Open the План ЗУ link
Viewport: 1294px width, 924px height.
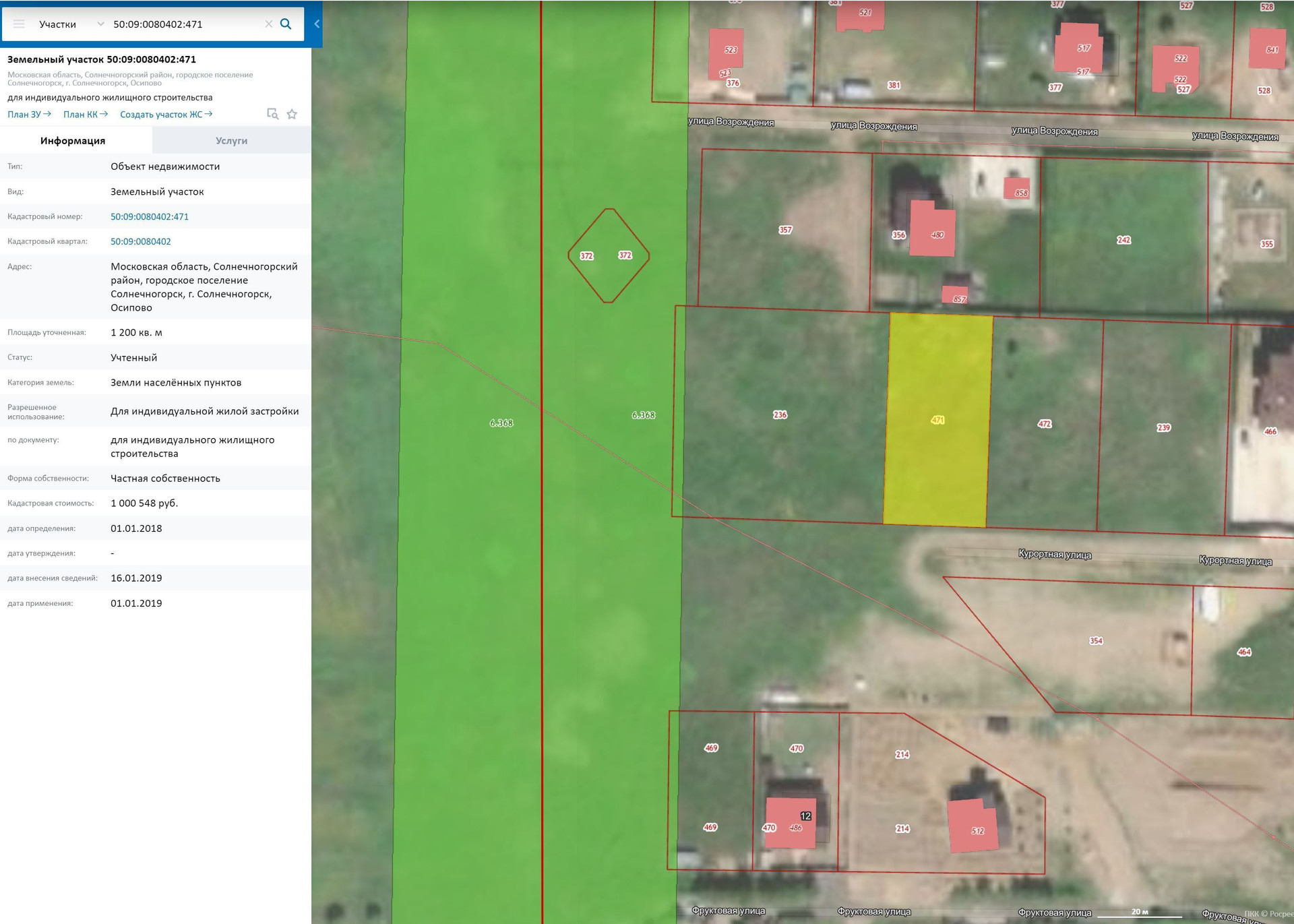29,115
